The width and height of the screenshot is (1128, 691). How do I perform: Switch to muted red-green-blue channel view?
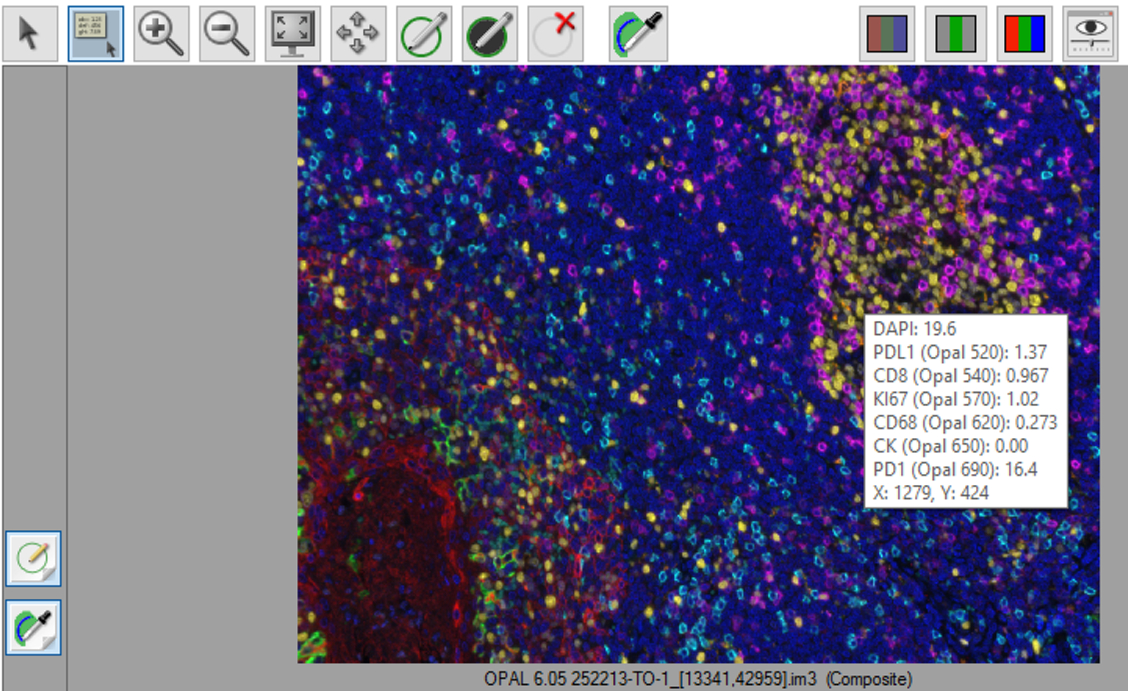(x=887, y=34)
